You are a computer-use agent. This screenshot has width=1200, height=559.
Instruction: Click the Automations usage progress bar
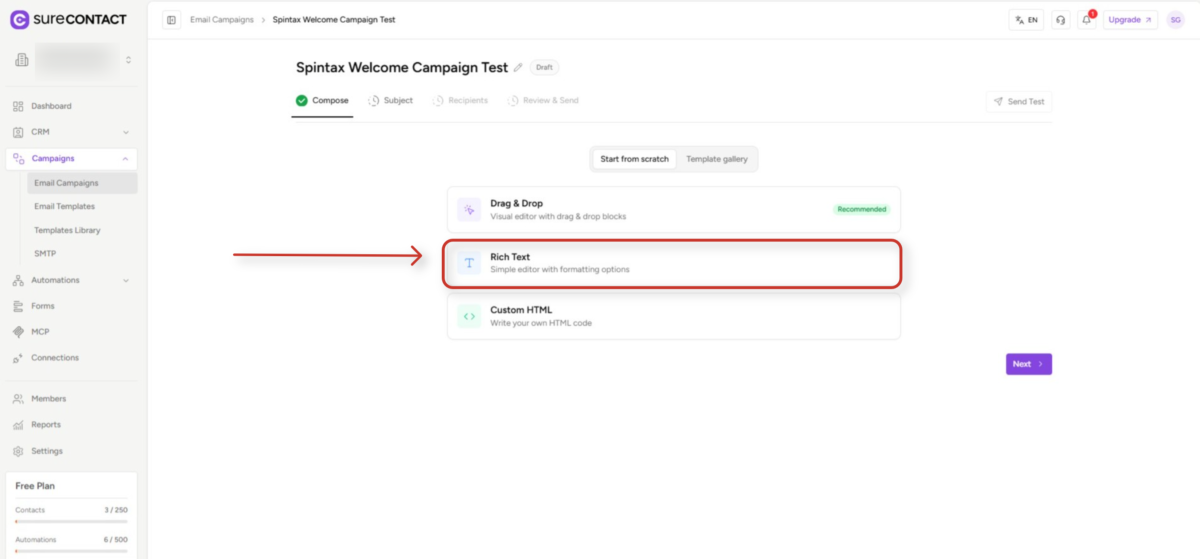tap(71, 551)
